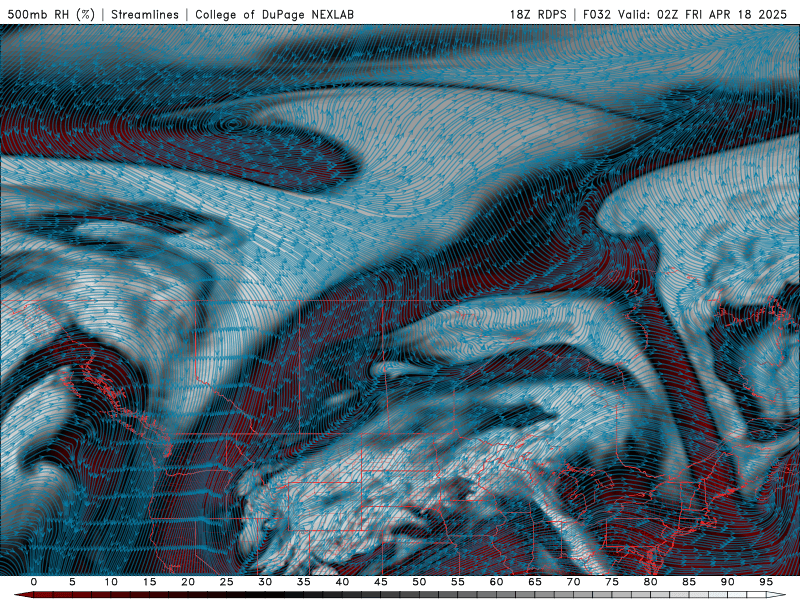This screenshot has height=600, width=800.
Task: Click the closed circulation center in the streamlines
Action: tap(232, 122)
